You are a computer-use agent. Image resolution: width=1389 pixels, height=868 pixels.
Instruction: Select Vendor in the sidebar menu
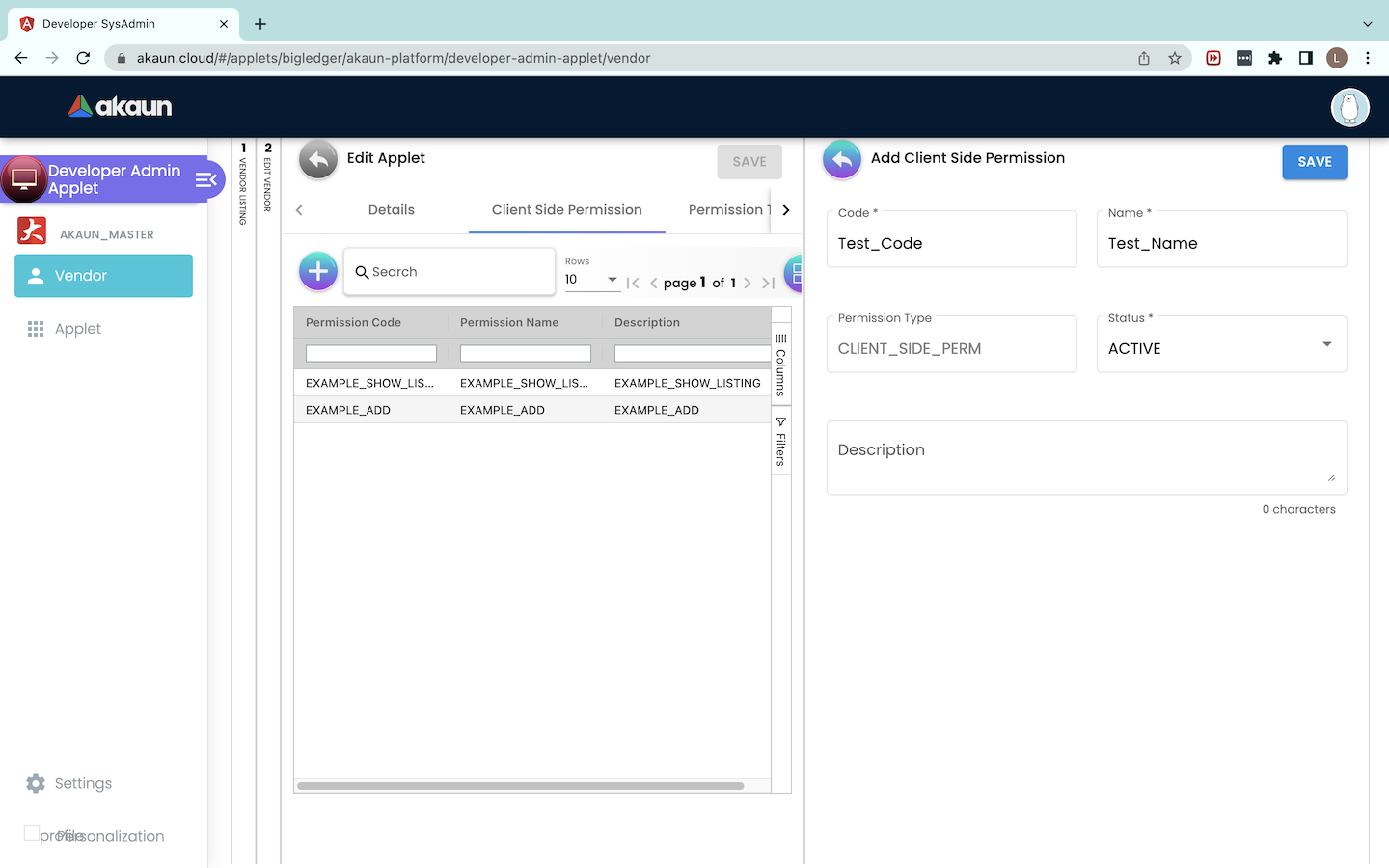click(104, 276)
